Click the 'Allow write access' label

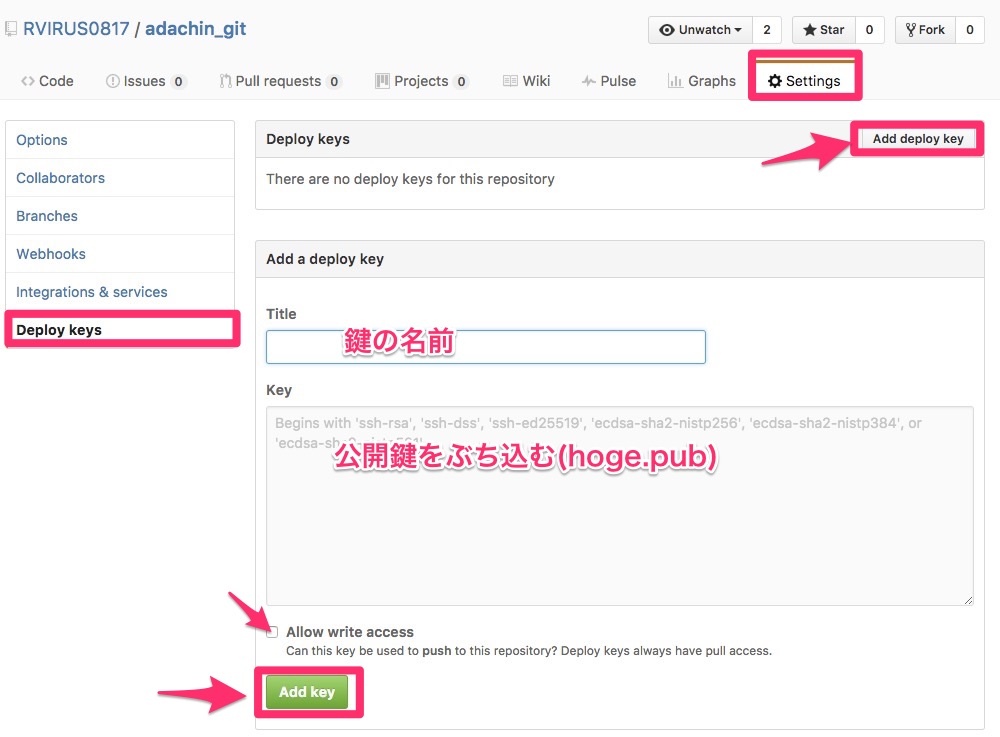350,632
